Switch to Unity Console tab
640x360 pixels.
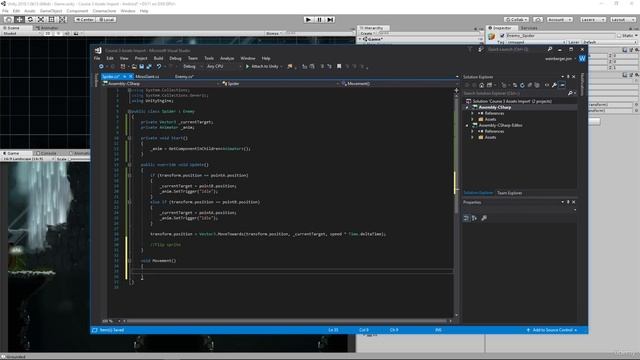coord(48,153)
